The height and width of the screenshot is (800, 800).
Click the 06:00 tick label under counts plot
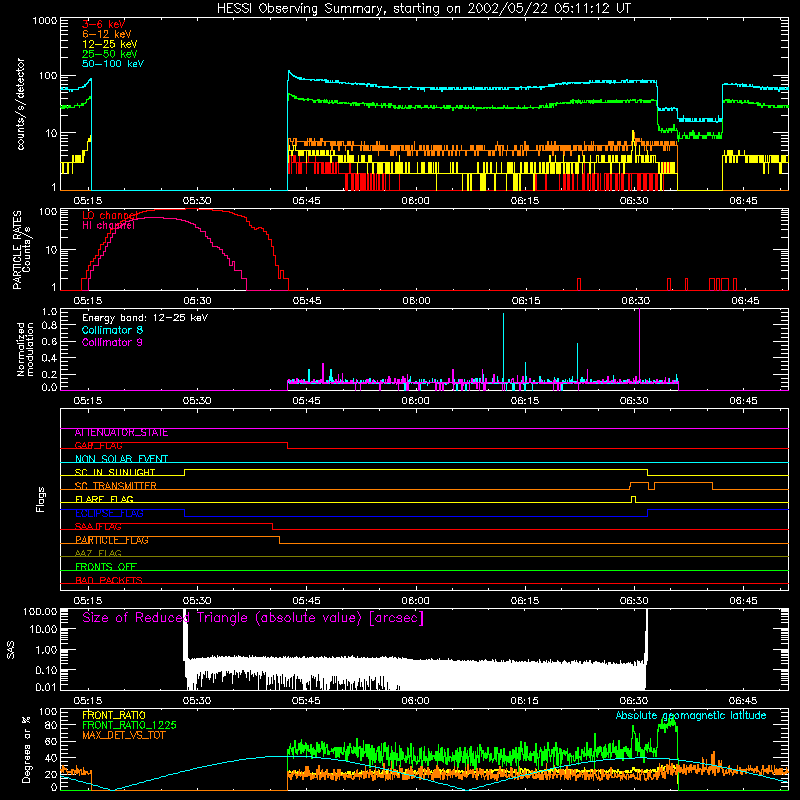tap(415, 201)
